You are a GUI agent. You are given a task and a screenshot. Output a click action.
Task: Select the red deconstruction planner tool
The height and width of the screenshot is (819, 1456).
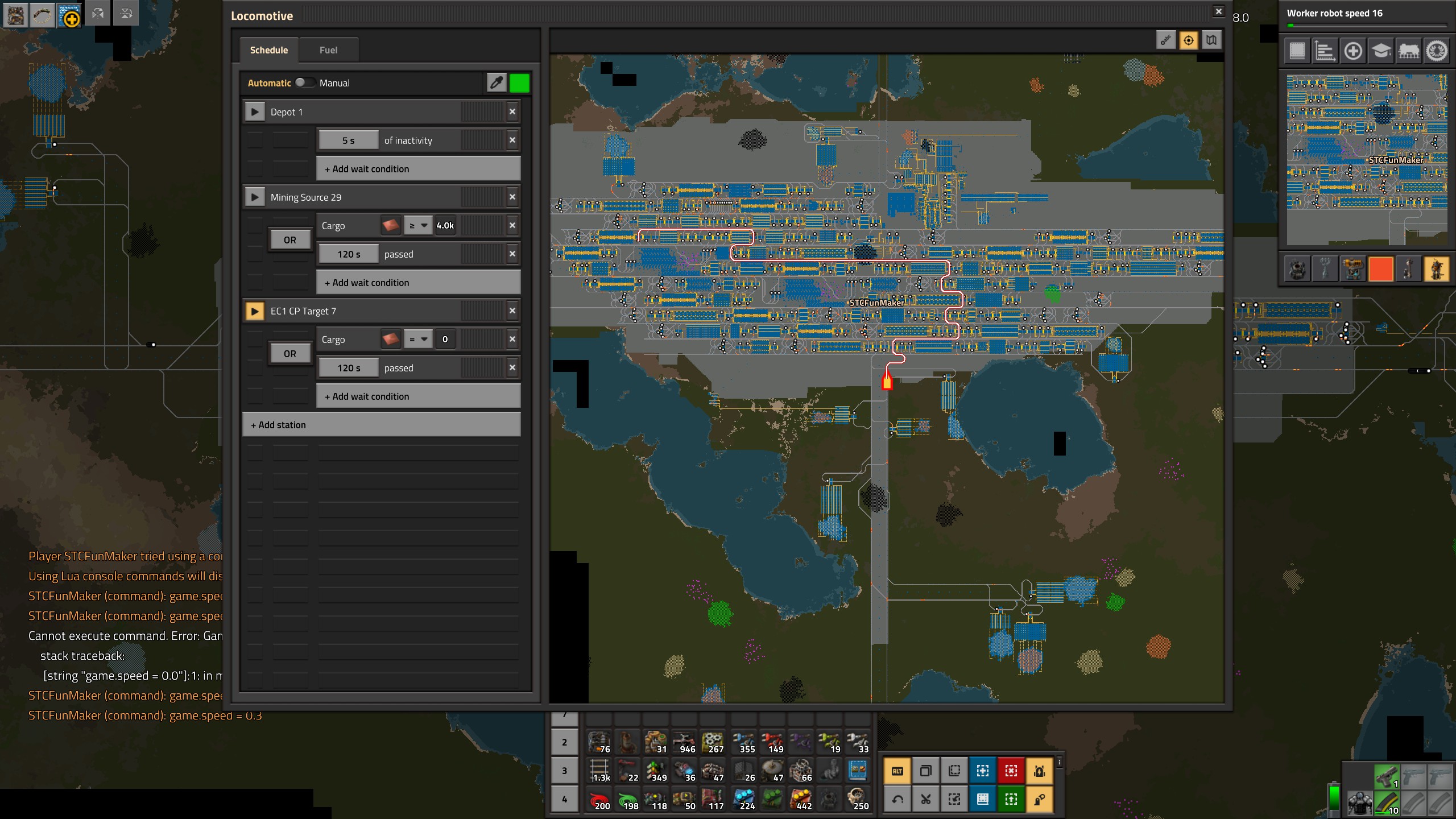[1011, 771]
